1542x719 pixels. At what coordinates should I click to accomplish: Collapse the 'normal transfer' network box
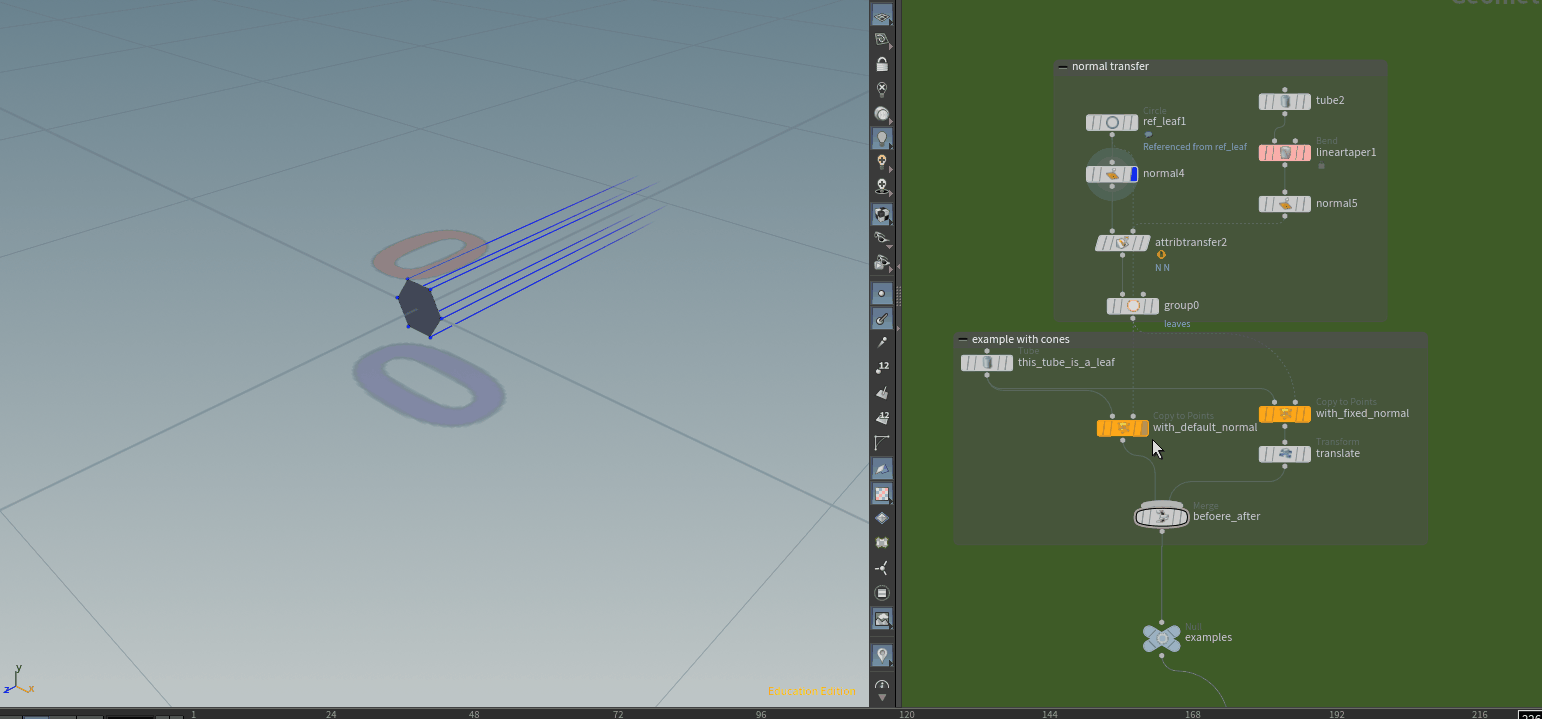tap(1062, 67)
